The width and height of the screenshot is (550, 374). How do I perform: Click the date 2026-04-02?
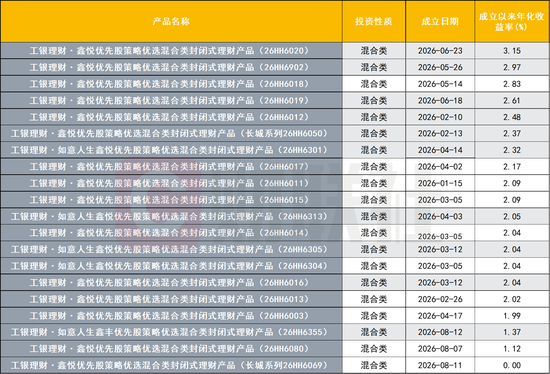click(440, 167)
